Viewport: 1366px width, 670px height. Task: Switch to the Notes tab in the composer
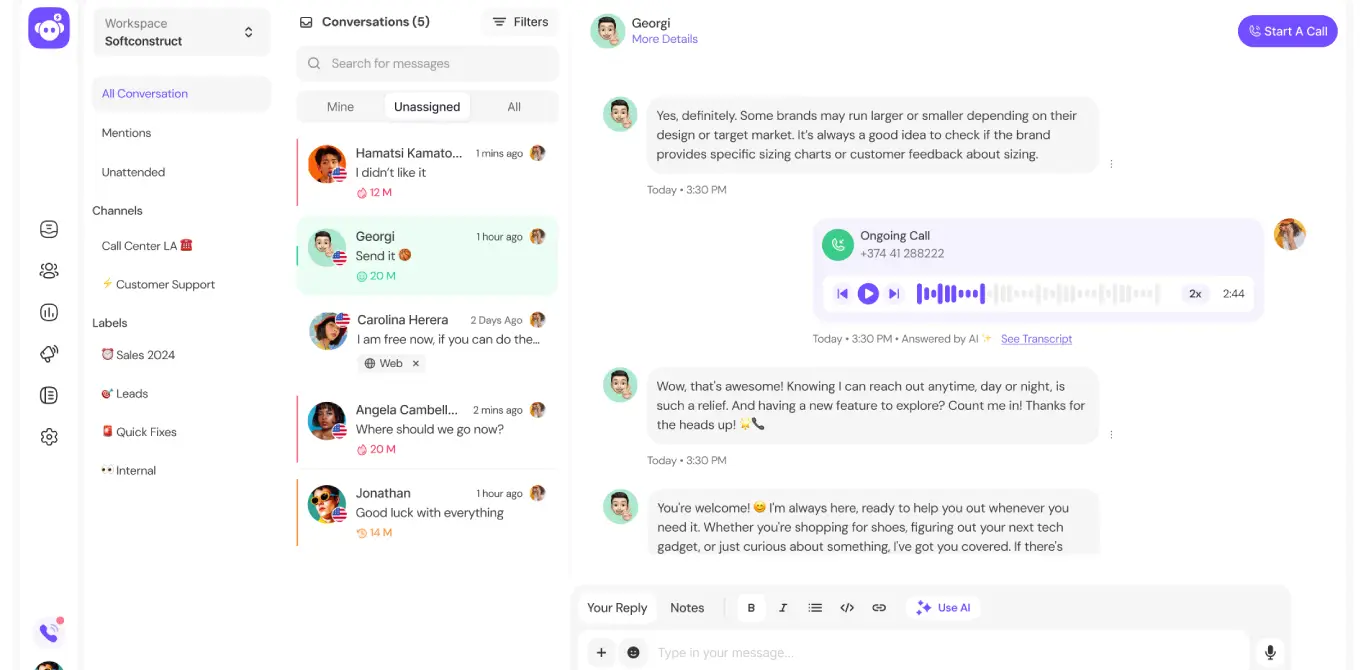687,607
